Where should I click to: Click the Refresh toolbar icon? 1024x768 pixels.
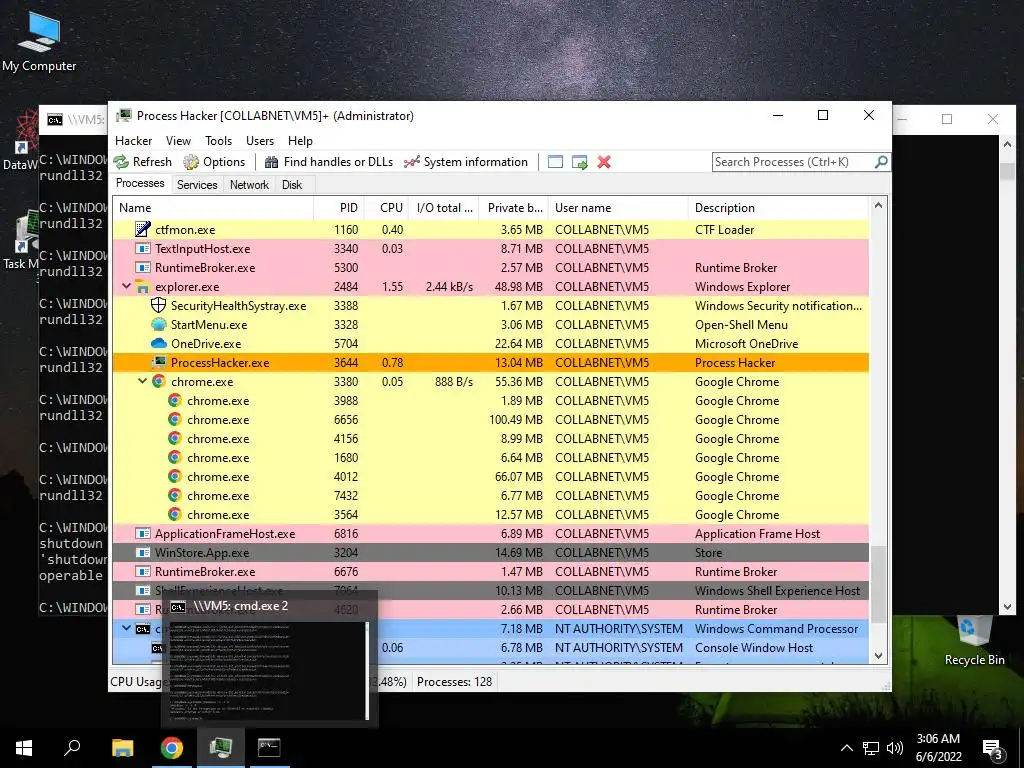121,162
